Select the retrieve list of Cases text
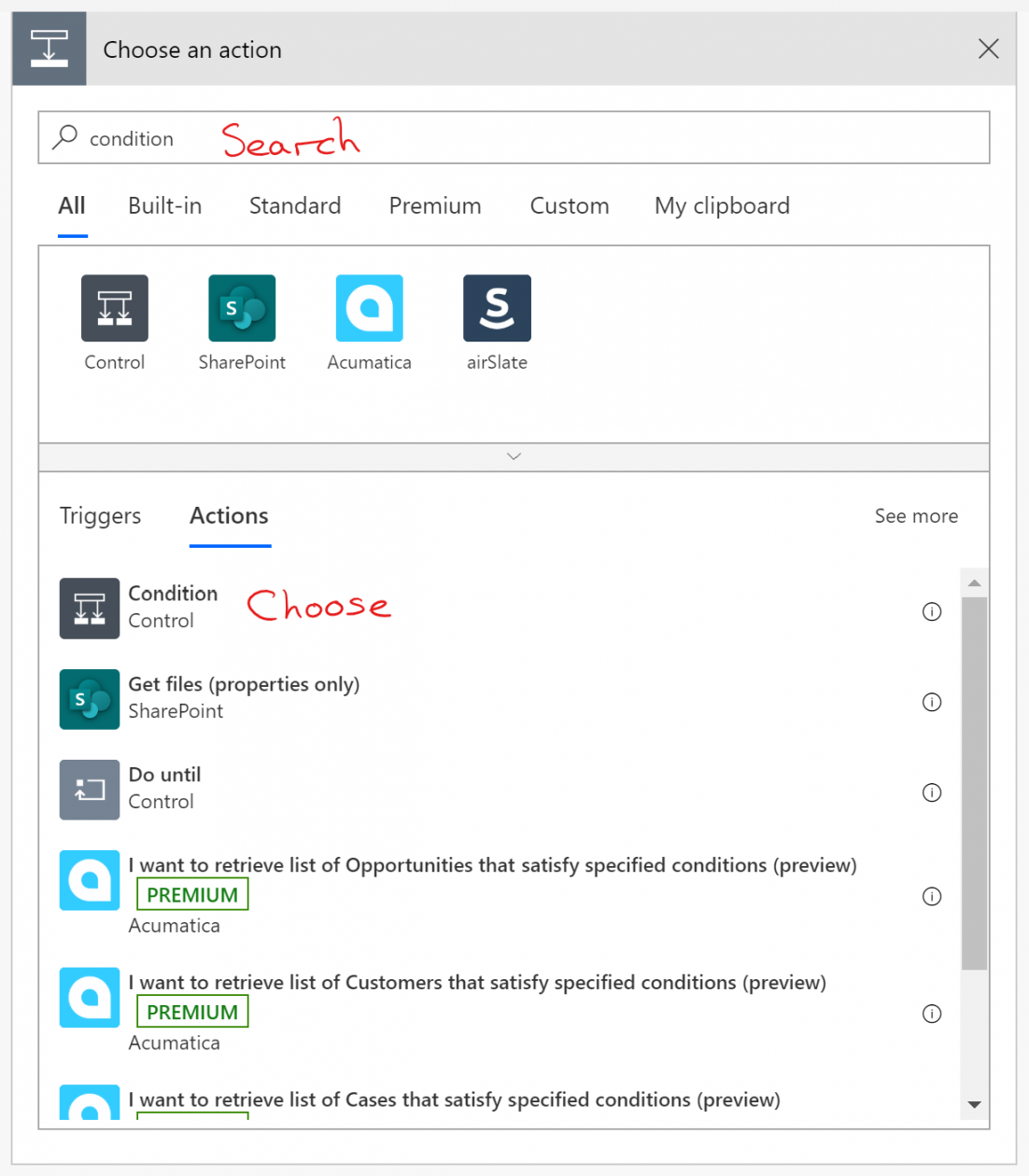This screenshot has width=1029, height=1176. pos(454,1100)
